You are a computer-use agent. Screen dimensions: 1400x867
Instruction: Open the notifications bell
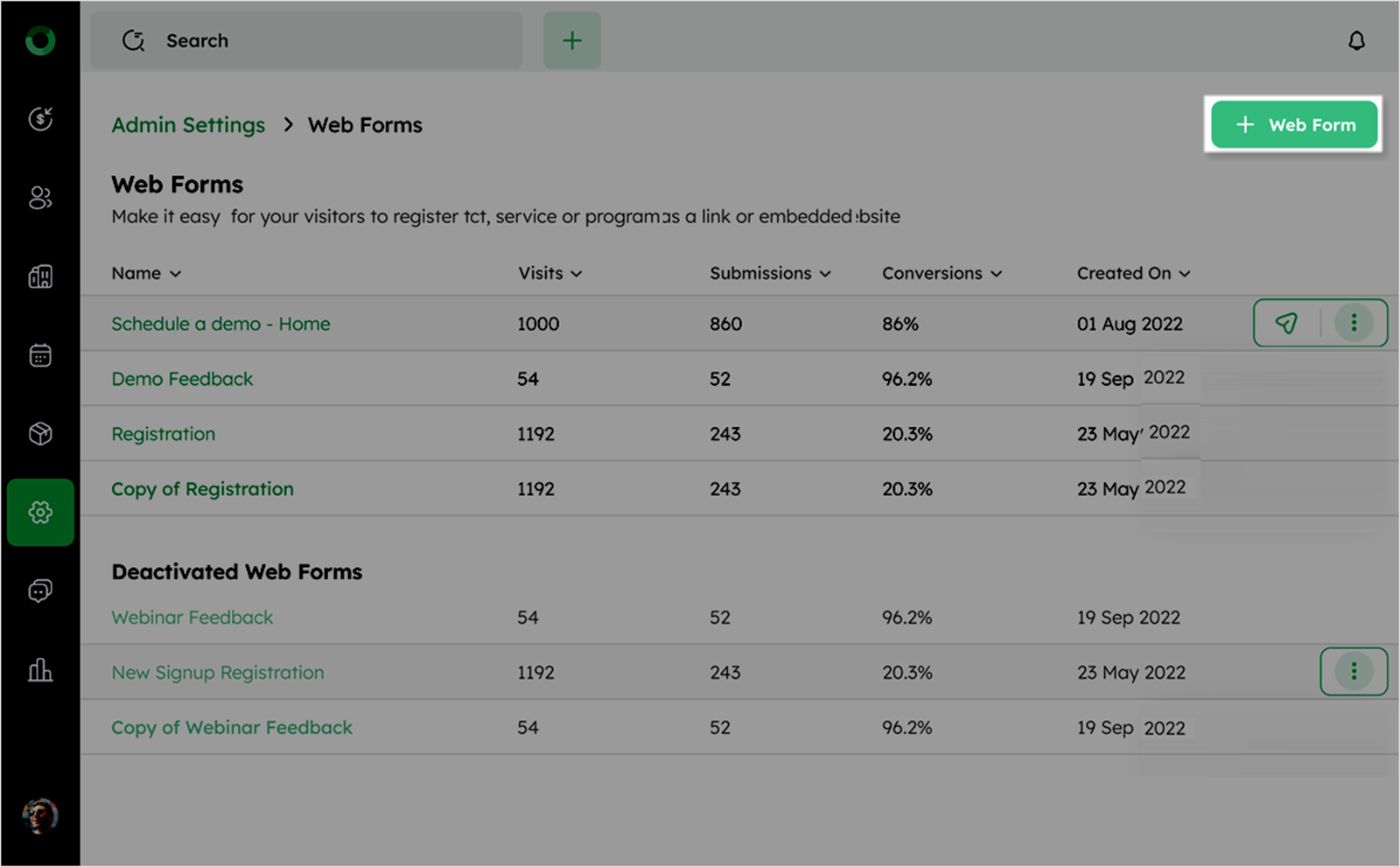coord(1356,41)
